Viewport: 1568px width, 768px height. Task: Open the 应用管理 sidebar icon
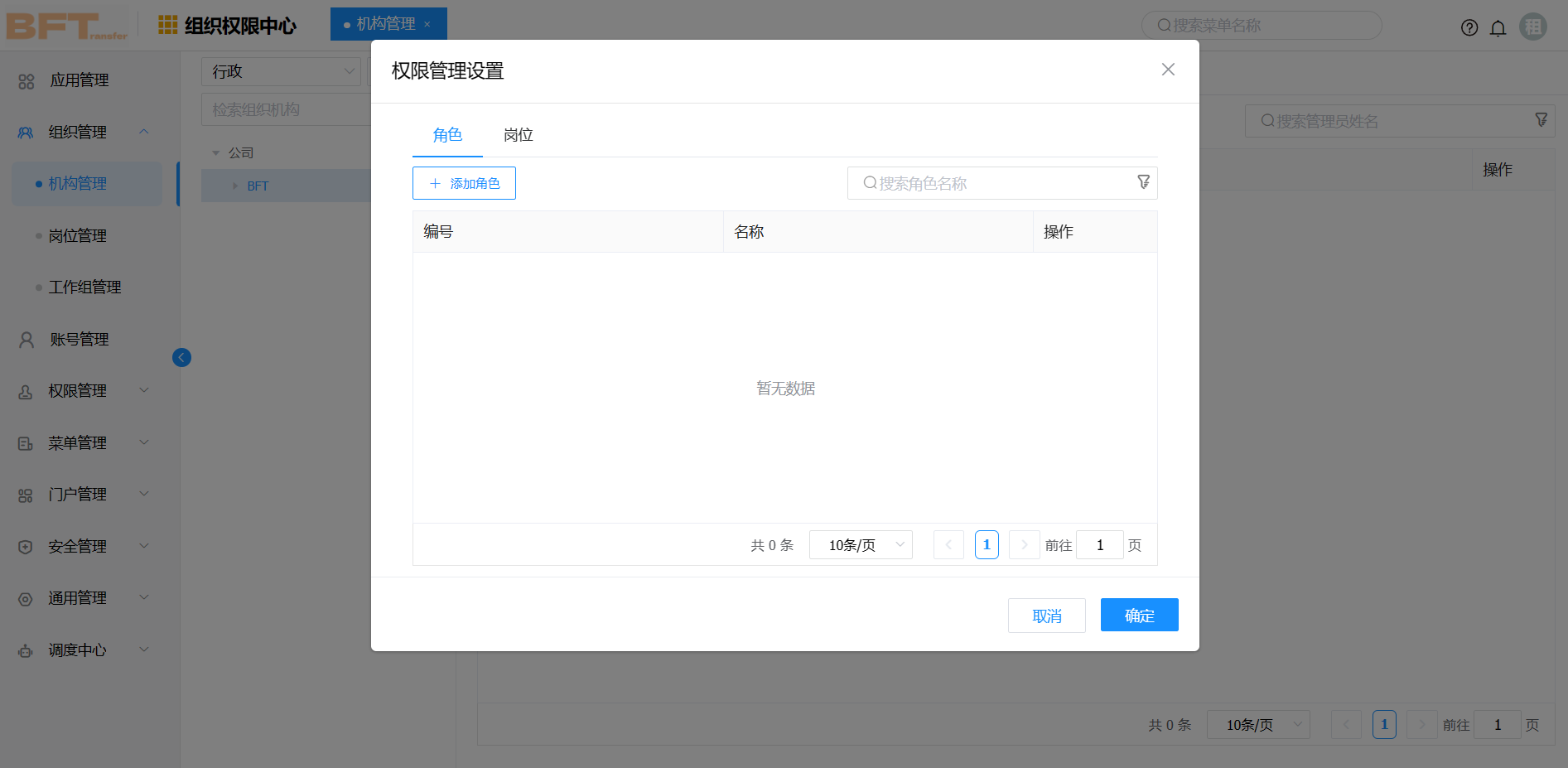[x=25, y=80]
